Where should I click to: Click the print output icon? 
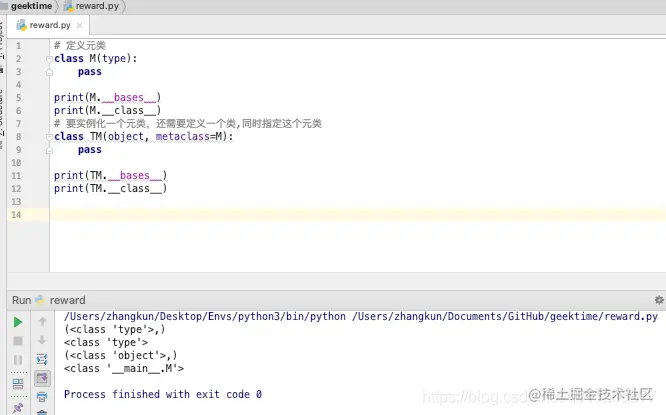pos(42,397)
